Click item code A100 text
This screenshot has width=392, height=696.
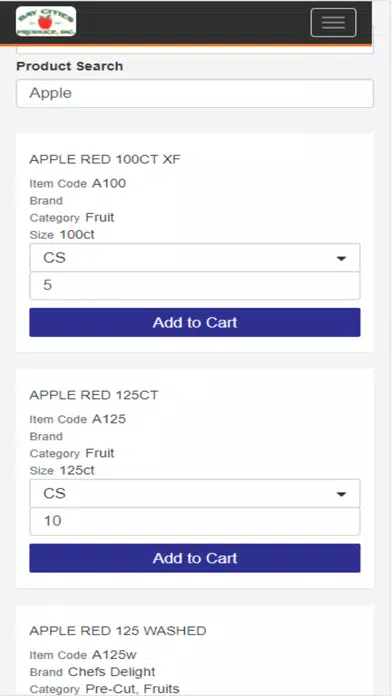coord(109,183)
